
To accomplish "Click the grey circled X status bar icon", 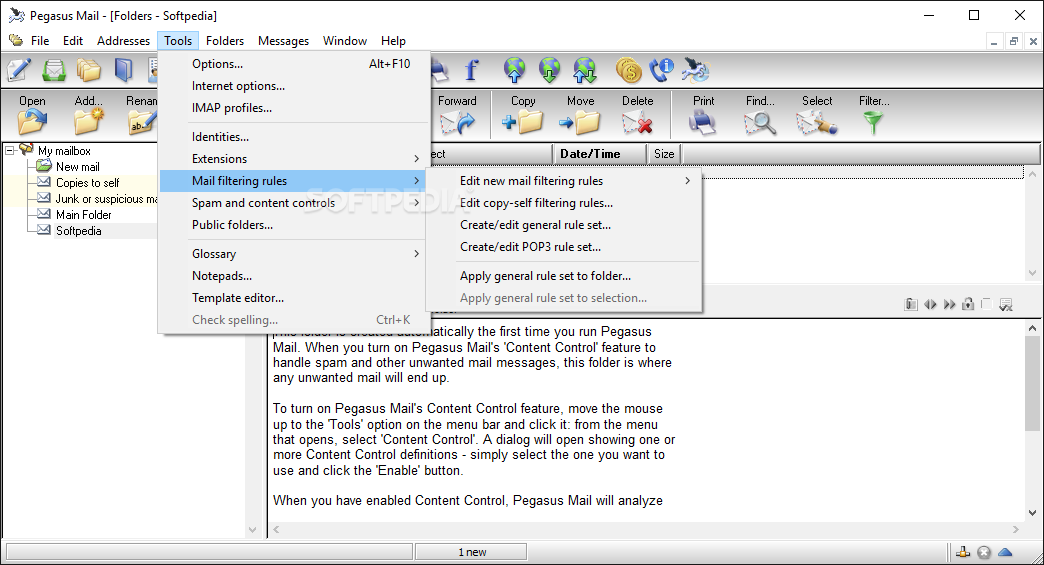I will pyautogui.click(x=984, y=552).
